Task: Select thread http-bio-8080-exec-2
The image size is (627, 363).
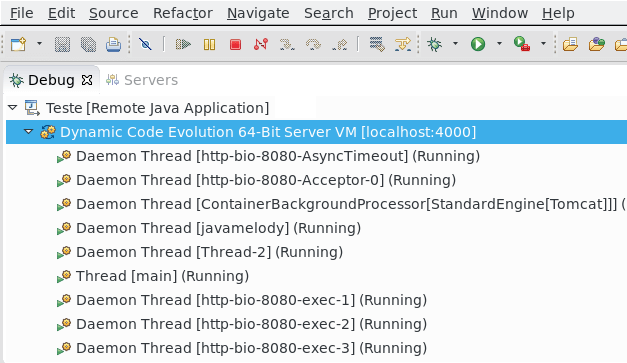Action: (252, 324)
